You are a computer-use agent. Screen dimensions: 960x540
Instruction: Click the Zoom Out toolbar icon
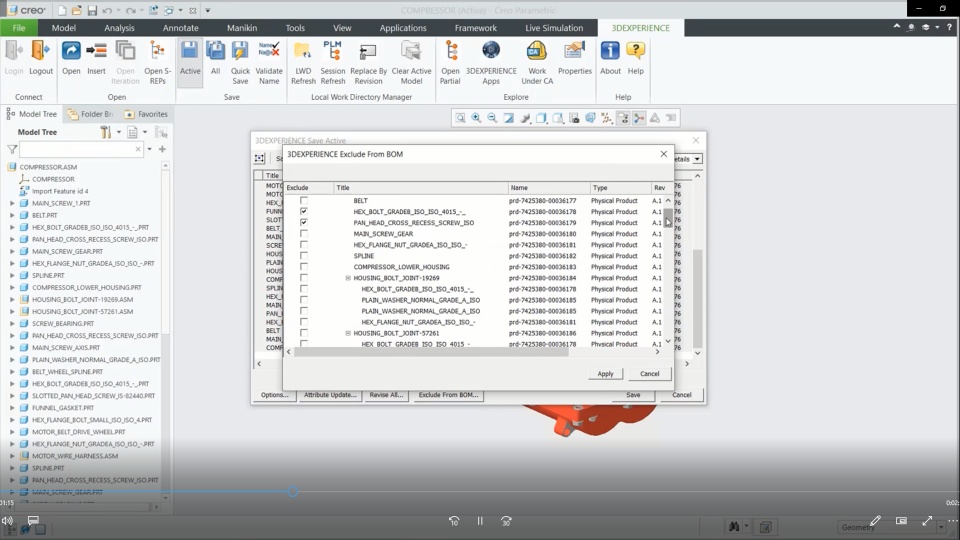click(492, 118)
